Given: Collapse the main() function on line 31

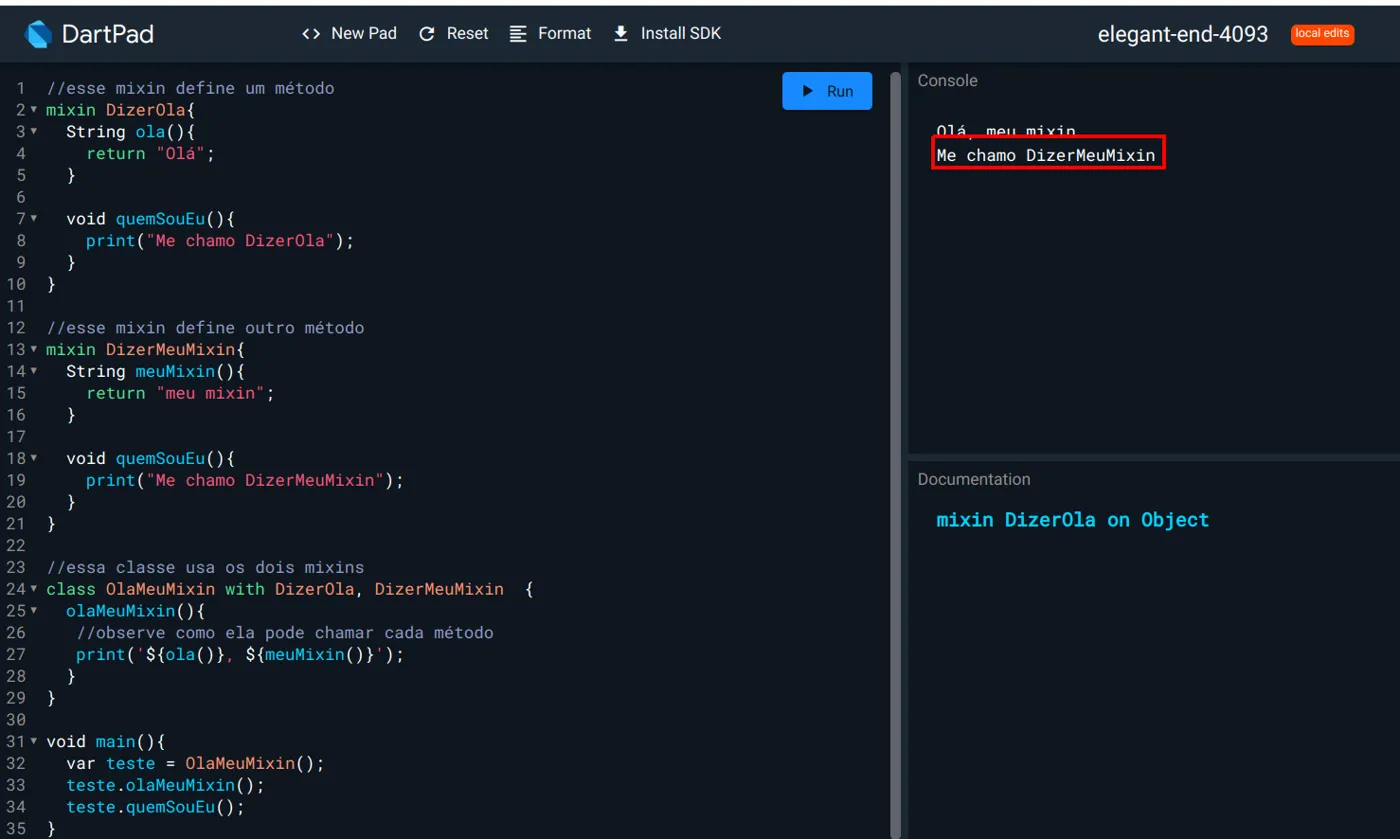Looking at the screenshot, I should (x=34, y=742).
